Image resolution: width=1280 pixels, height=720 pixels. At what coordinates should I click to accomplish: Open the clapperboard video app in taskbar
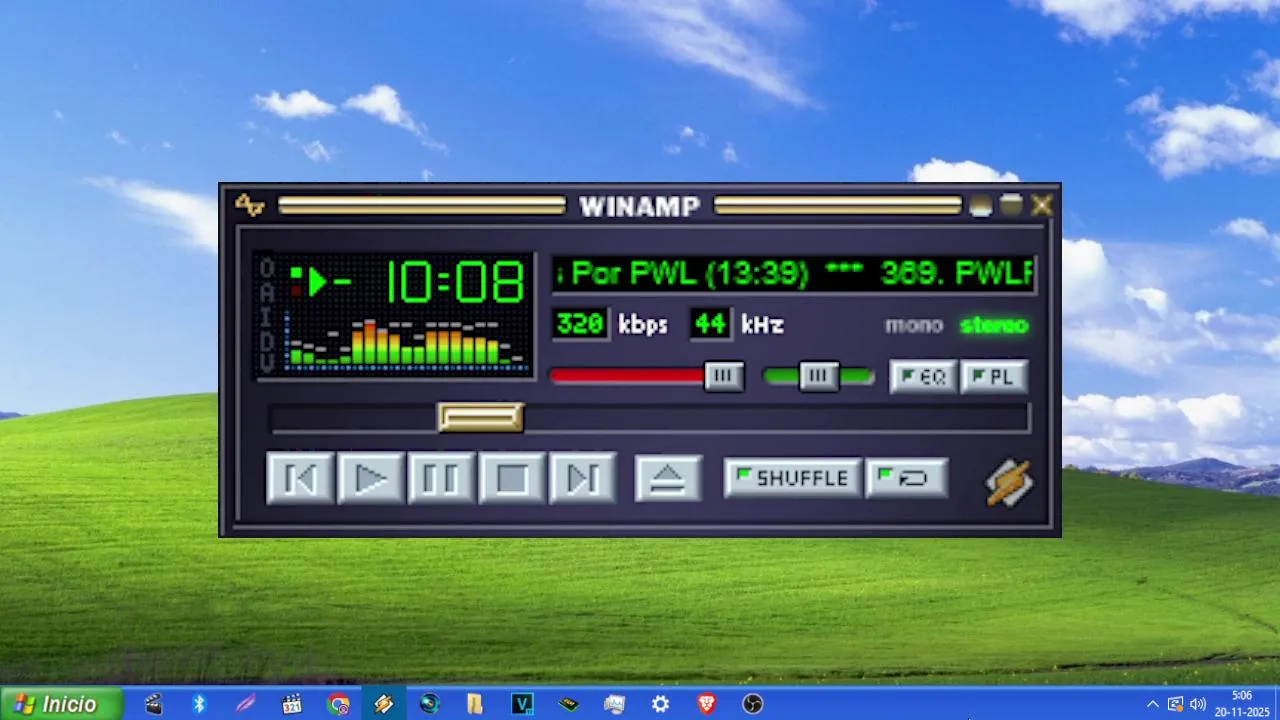tap(153, 704)
